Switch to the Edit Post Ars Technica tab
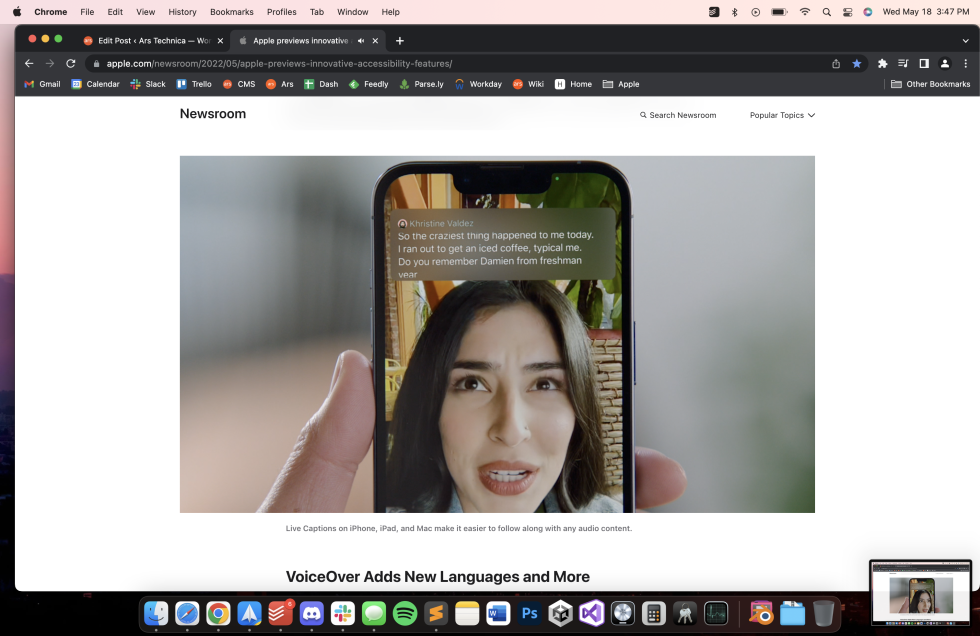 150,41
